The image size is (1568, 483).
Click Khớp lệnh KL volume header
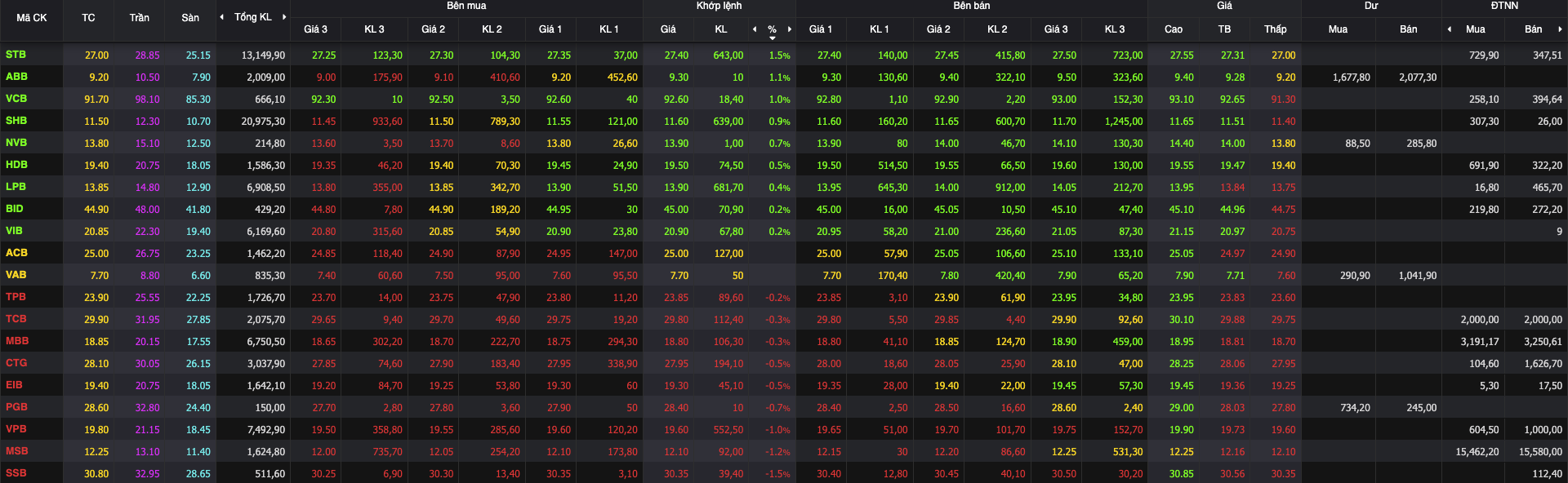click(x=721, y=29)
